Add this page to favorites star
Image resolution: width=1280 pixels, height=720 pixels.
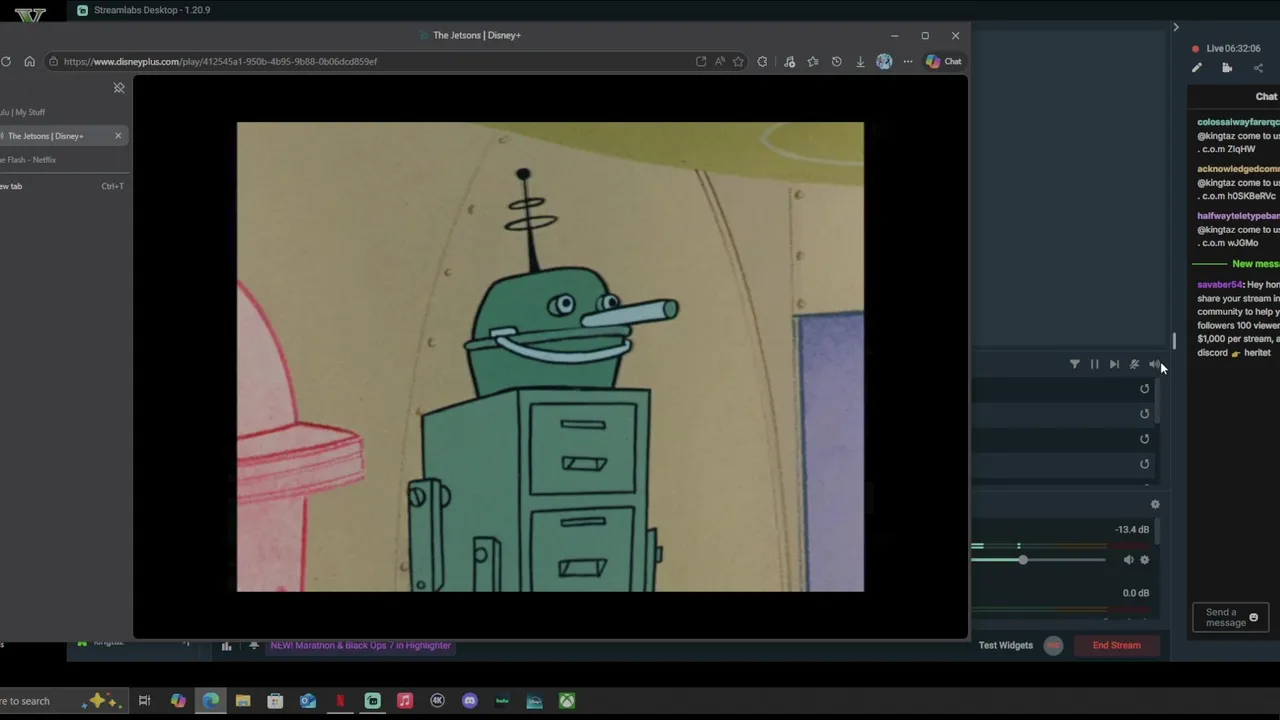738,62
